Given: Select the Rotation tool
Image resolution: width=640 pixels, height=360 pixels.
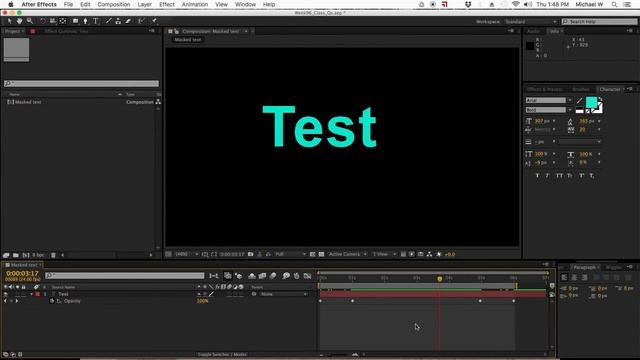Looking at the screenshot, I should 42,21.
